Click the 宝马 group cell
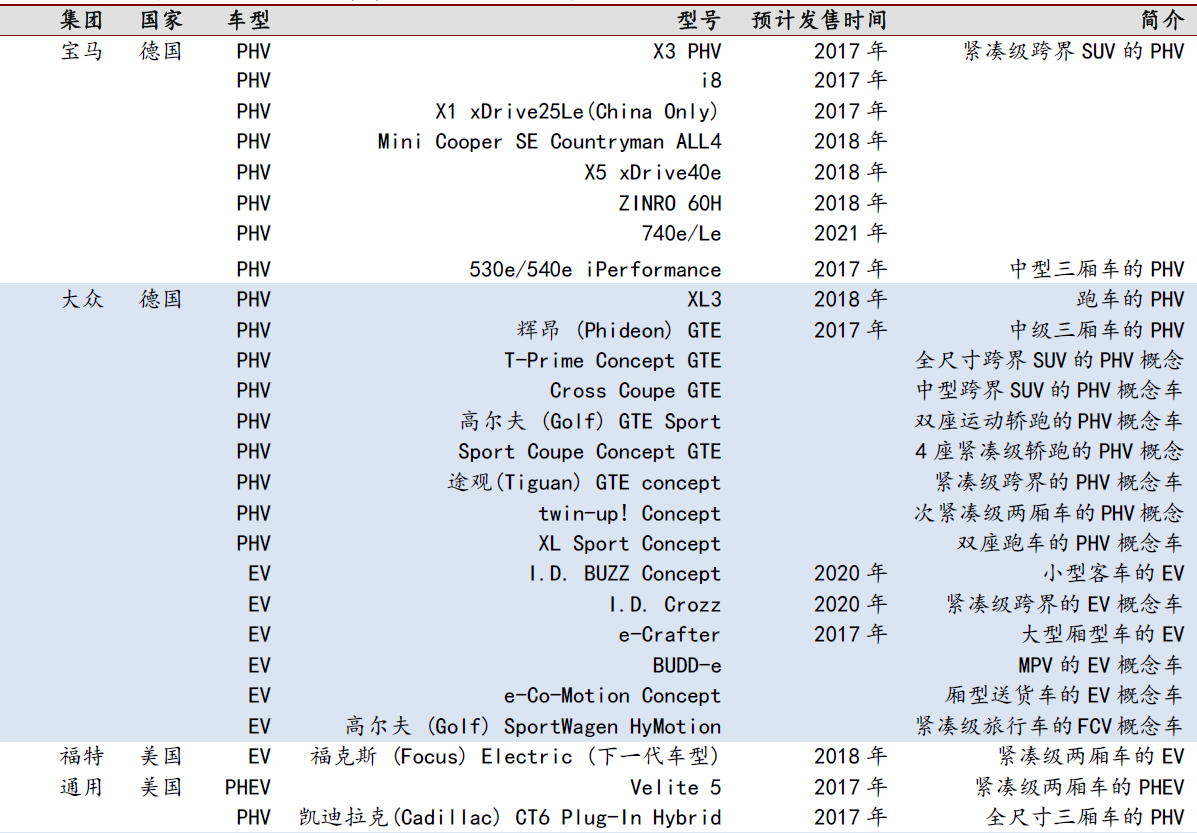 coord(82,51)
